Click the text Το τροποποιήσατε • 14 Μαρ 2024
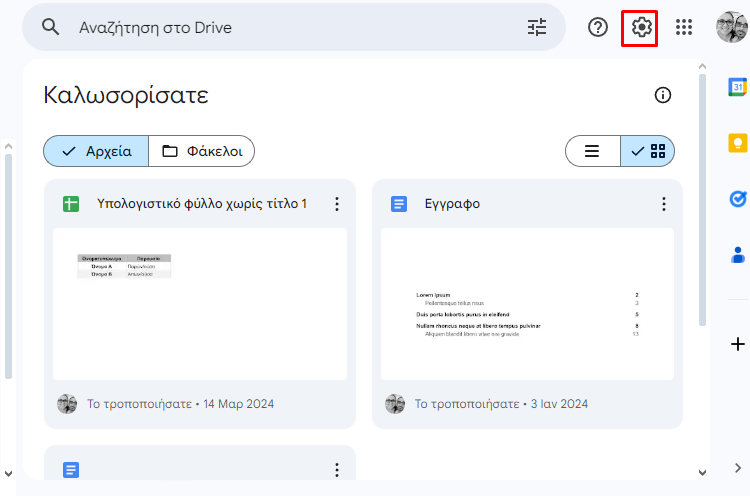 (x=180, y=404)
